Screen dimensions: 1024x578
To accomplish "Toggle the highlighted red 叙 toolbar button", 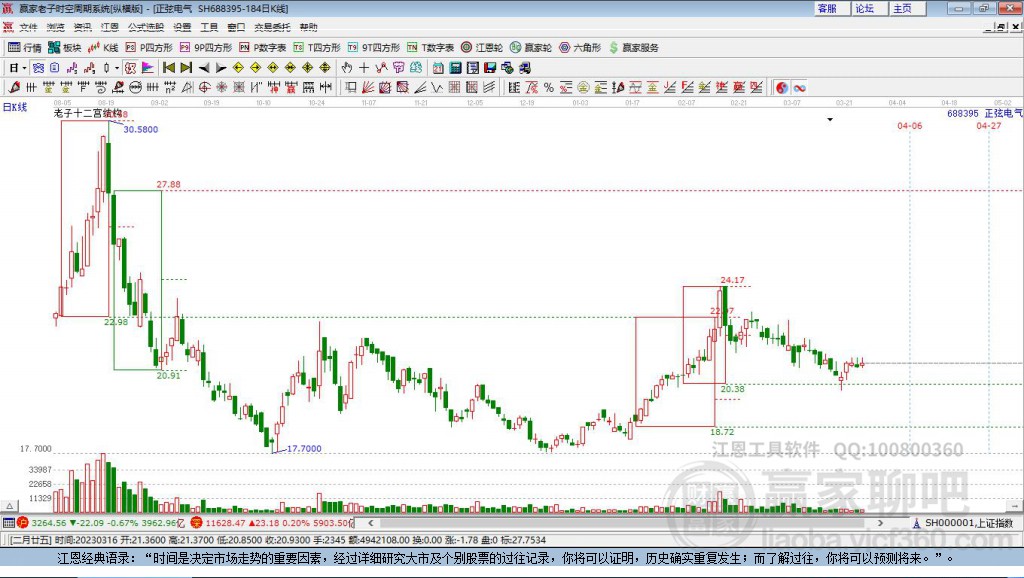I will [131, 67].
